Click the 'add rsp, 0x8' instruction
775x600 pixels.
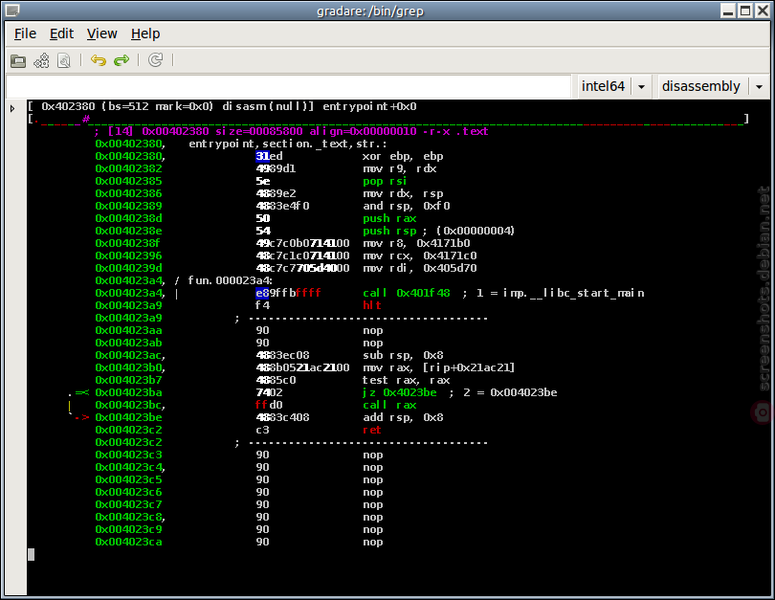click(403, 417)
